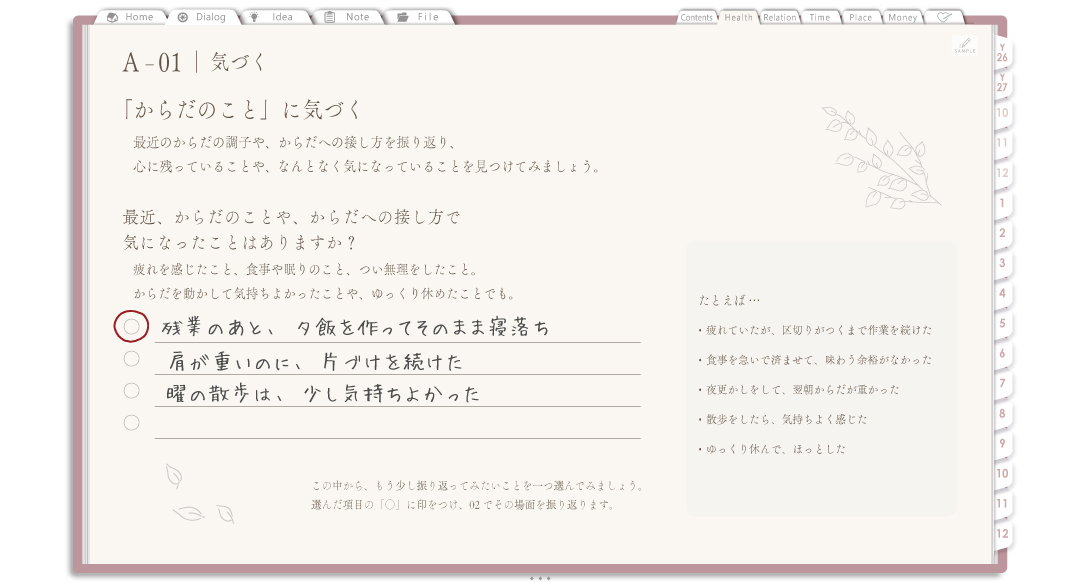Select side index tab 5
Image resolution: width=1080 pixels, height=585 pixels.
coord(1002,323)
